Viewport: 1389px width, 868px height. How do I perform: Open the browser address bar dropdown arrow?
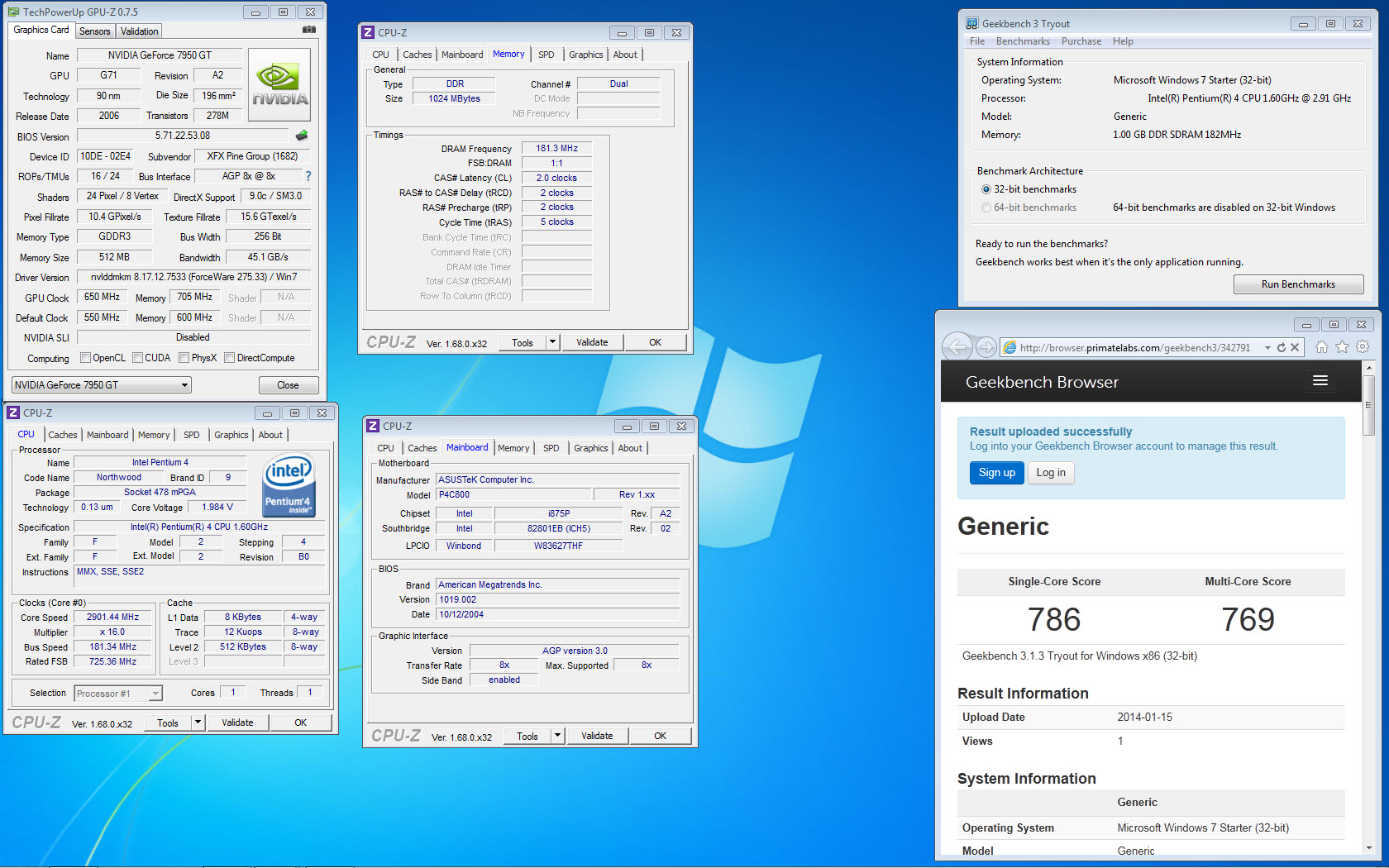pos(1267,348)
